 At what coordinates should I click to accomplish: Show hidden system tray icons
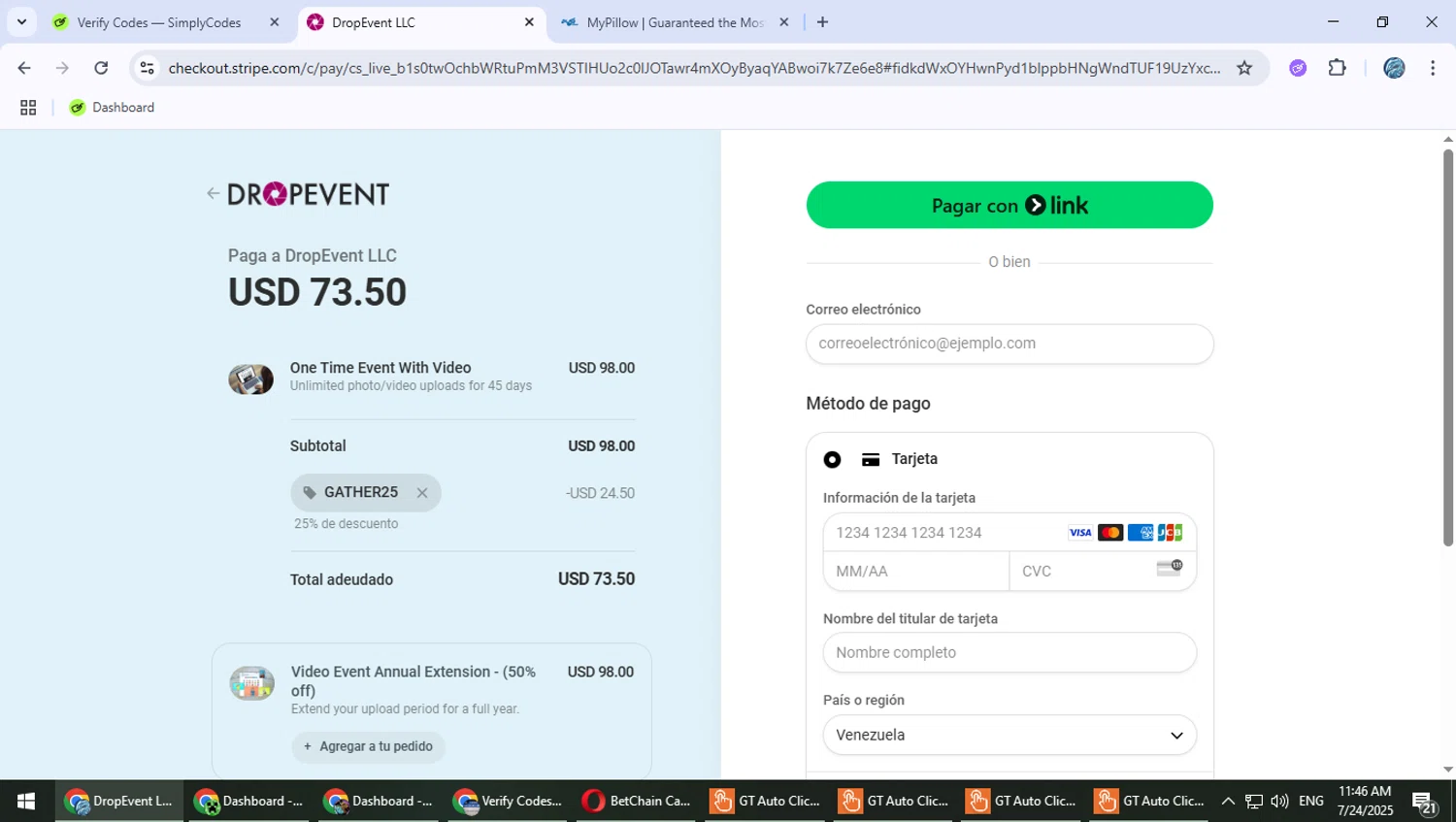(1228, 801)
